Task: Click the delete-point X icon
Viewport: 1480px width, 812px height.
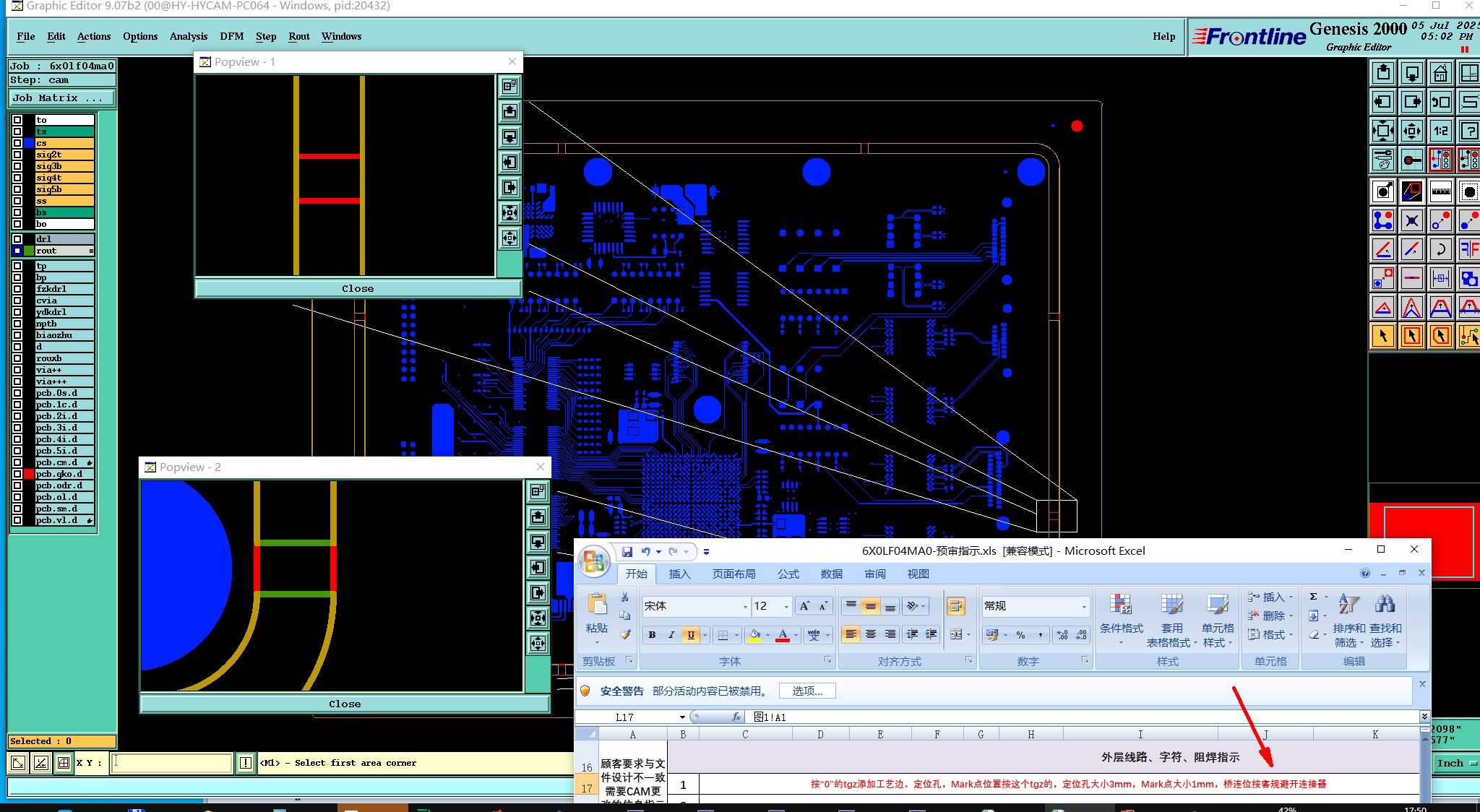Action: pyautogui.click(x=1411, y=220)
